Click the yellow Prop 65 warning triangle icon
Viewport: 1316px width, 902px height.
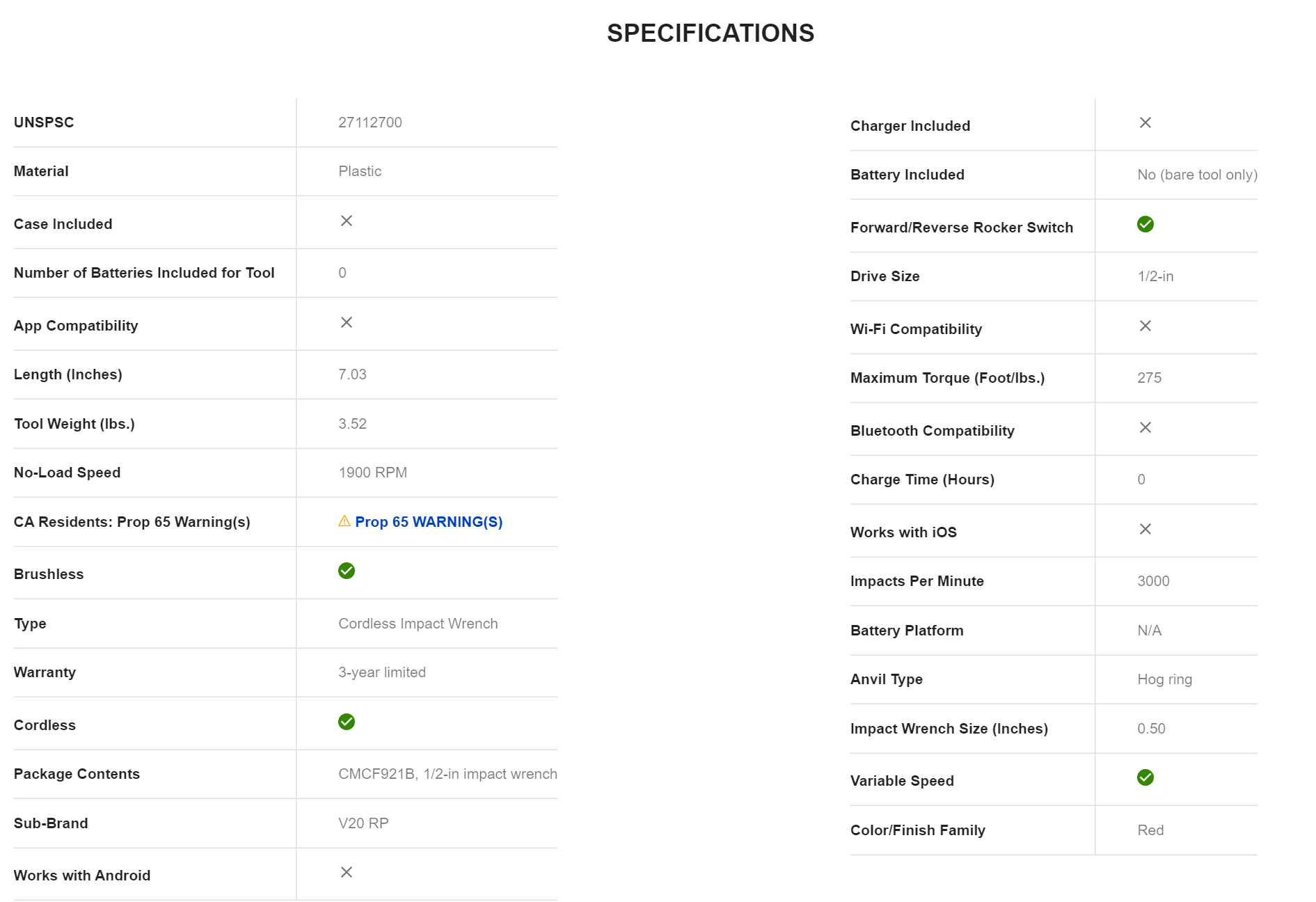(x=344, y=521)
